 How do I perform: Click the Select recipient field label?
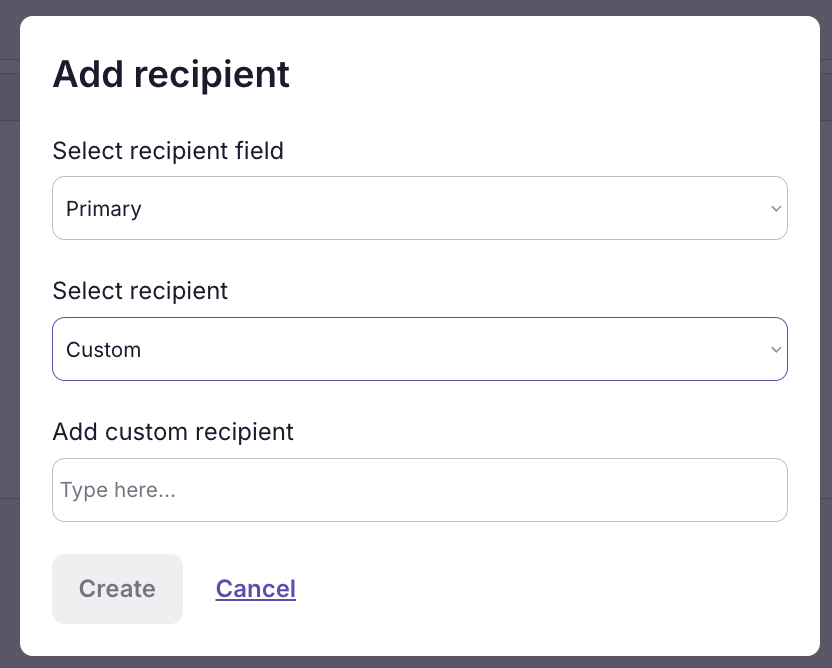point(168,151)
